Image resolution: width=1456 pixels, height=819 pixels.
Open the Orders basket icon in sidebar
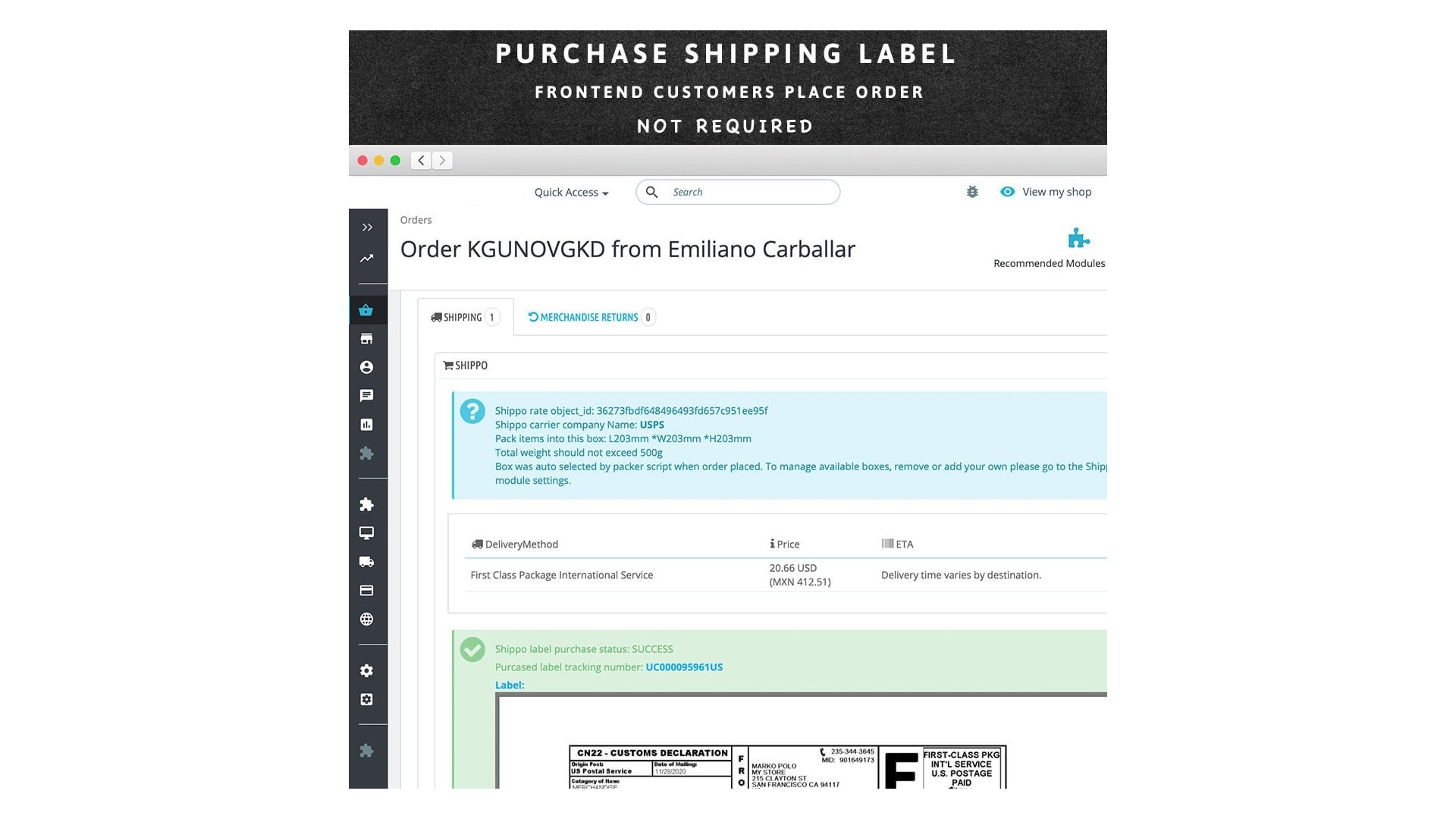click(366, 310)
